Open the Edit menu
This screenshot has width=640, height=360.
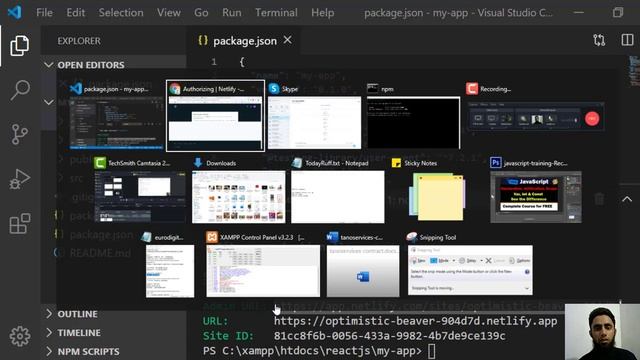pyautogui.click(x=76, y=13)
